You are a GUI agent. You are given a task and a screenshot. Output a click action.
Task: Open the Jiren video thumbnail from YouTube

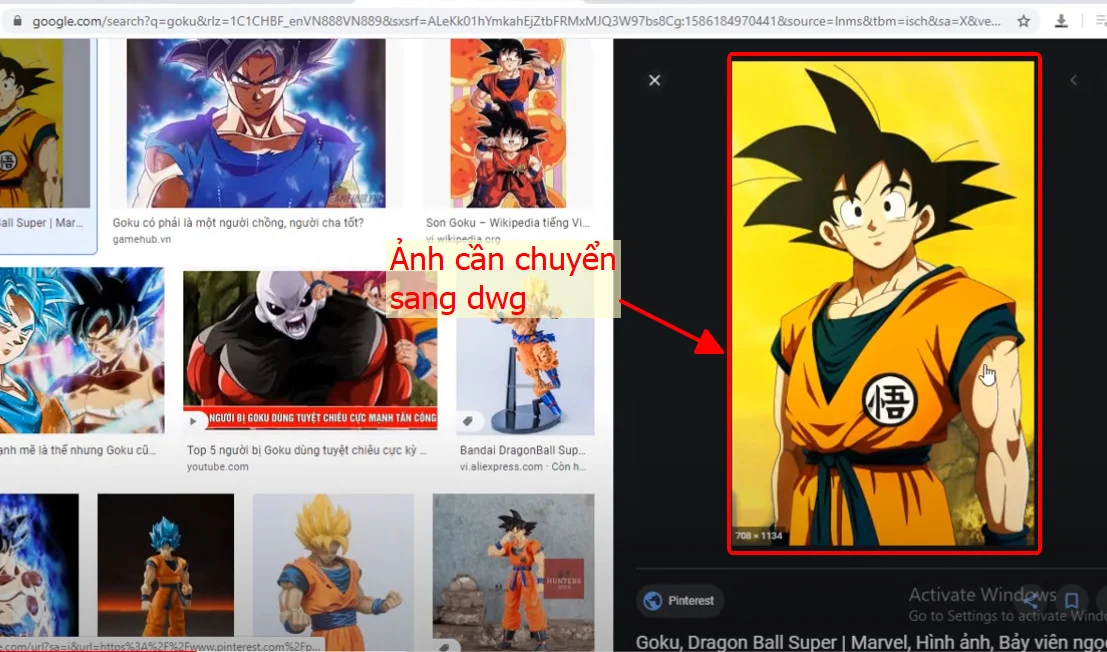coord(310,351)
